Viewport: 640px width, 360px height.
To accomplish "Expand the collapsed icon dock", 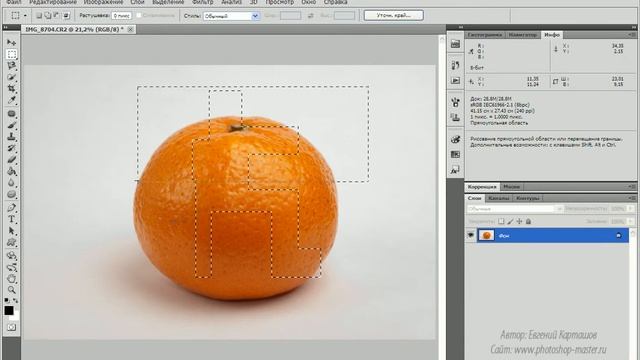I will [461, 27].
